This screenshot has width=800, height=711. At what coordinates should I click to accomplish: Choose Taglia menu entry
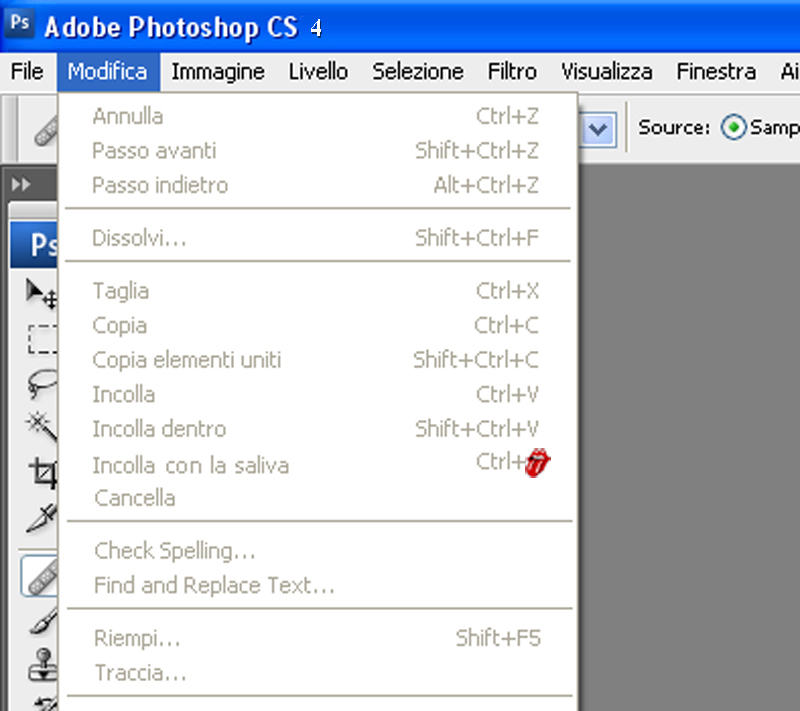pos(317,291)
